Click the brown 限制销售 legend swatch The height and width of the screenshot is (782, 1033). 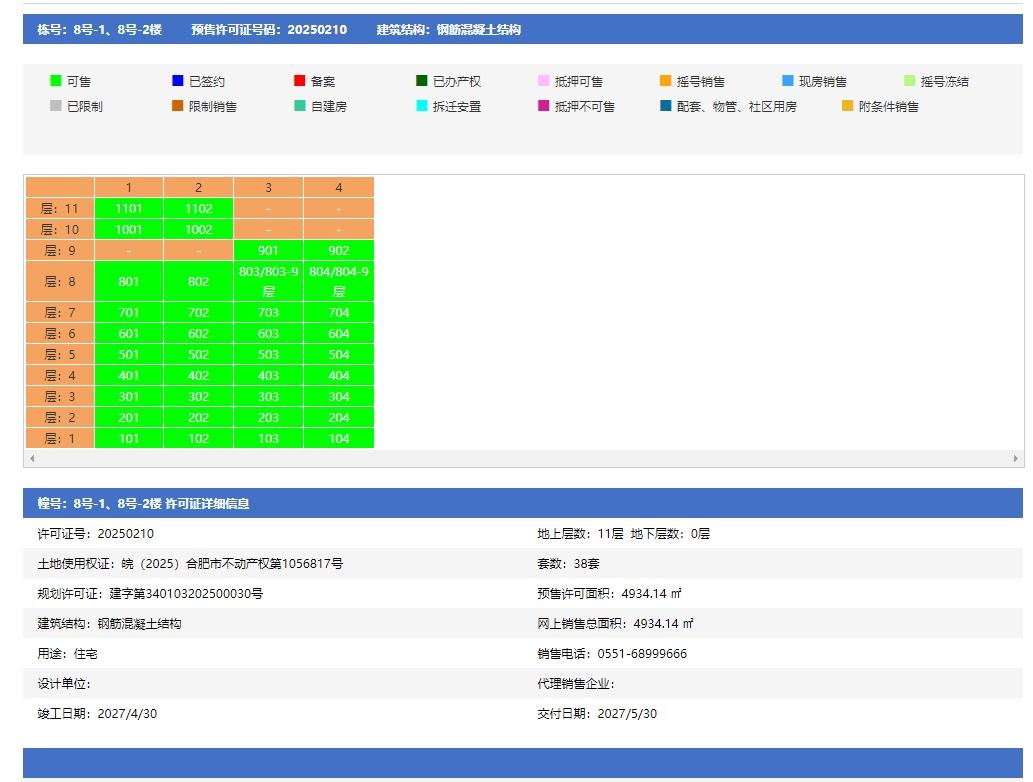click(177, 105)
